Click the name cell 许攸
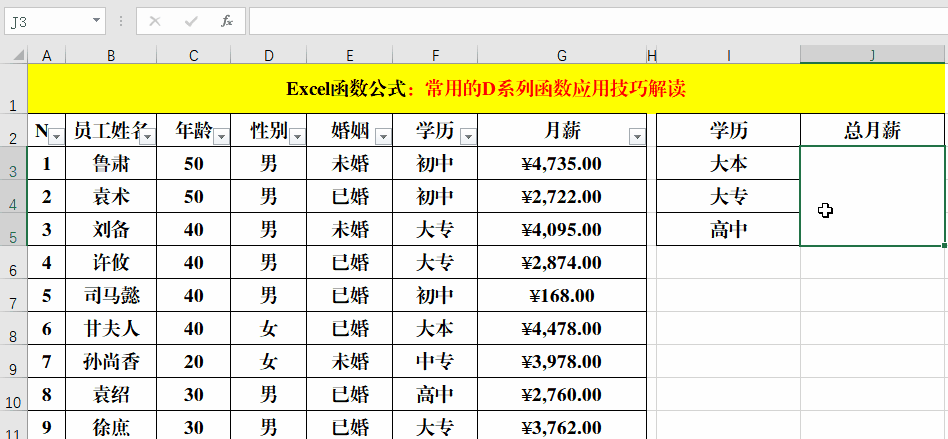 coord(111,262)
